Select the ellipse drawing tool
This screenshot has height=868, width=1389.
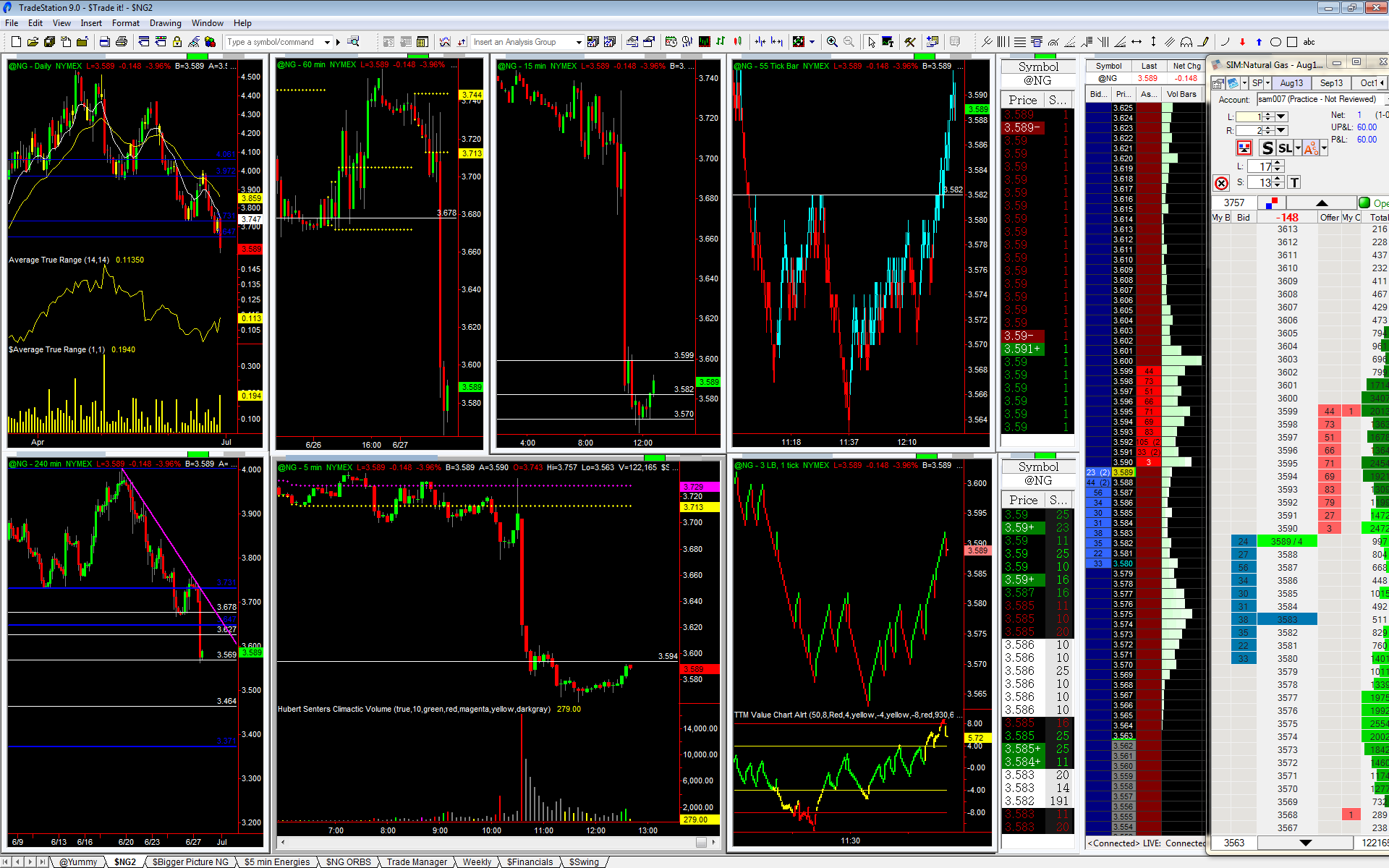(1275, 42)
